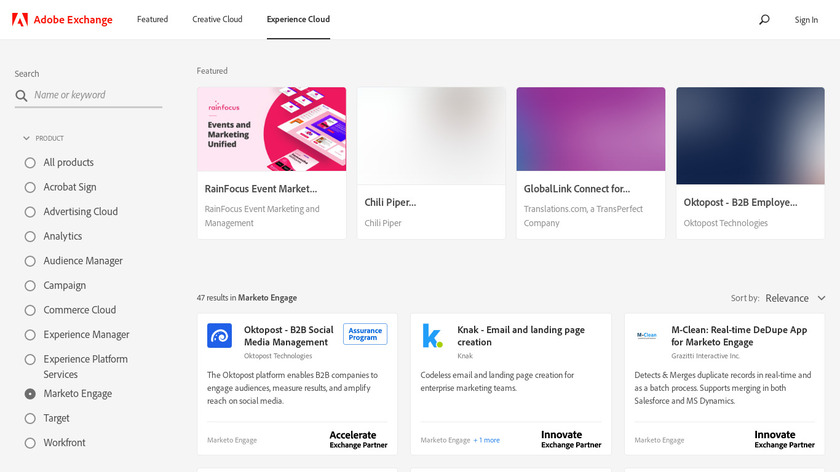Go to Adobe Exchange home link
Viewport: 840px width, 472px height.
[x=73, y=20]
